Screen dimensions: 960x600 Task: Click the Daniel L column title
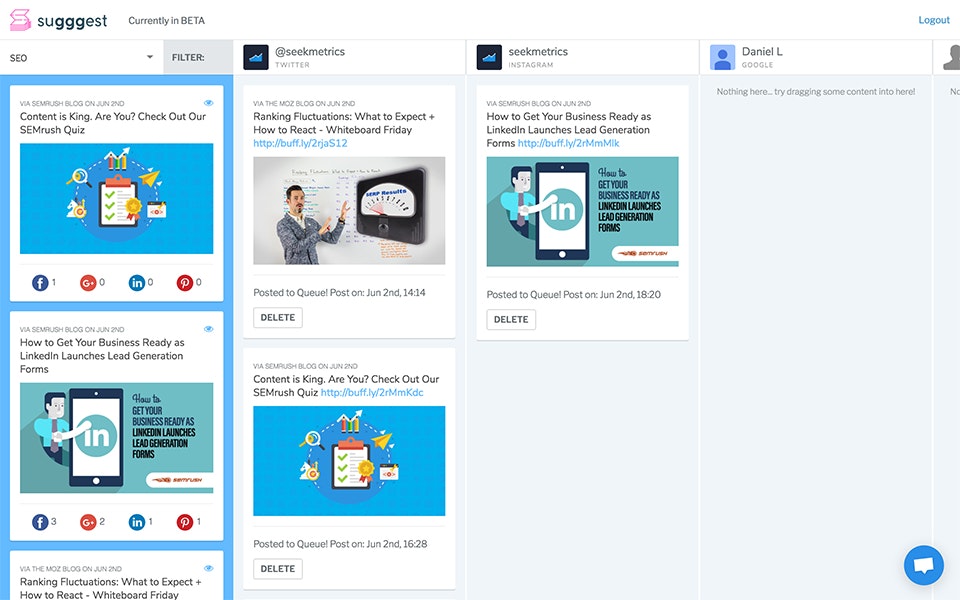click(762, 51)
